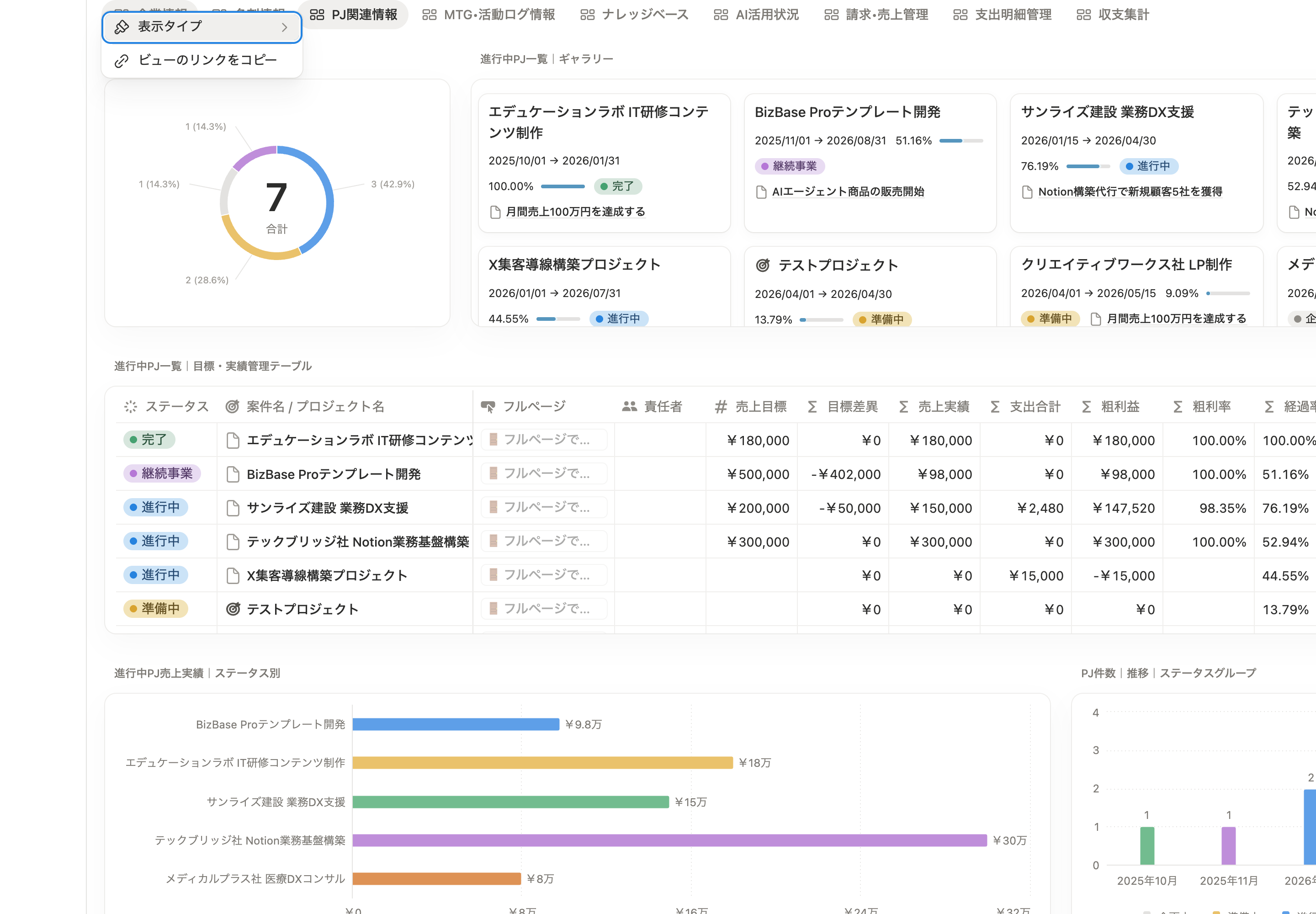Click the chevron arrow beside 表示タイプ
The height and width of the screenshot is (914, 1316).
click(x=285, y=27)
